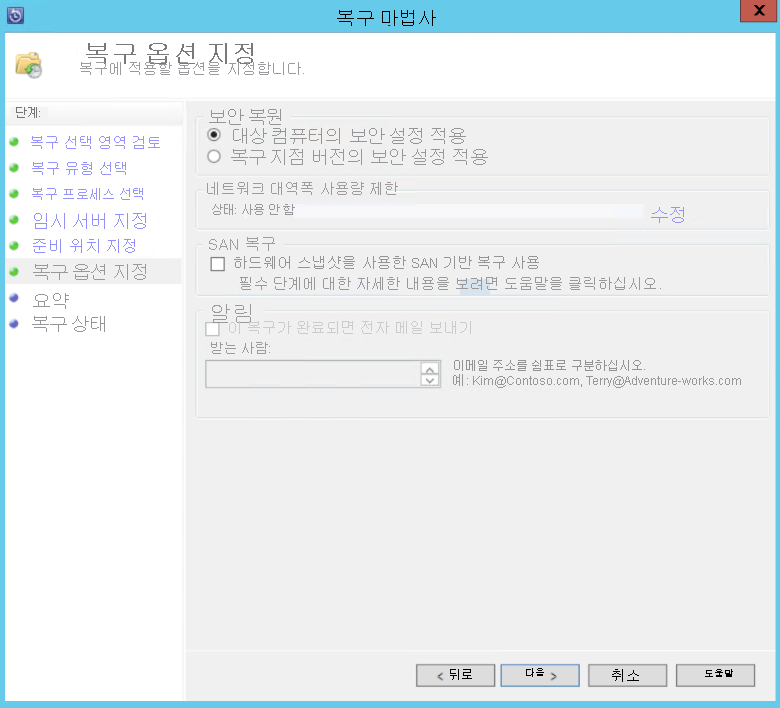Select '복구 지점 버전의 보안 설정 적용' radio button
This screenshot has height=708, width=780.
click(x=214, y=156)
